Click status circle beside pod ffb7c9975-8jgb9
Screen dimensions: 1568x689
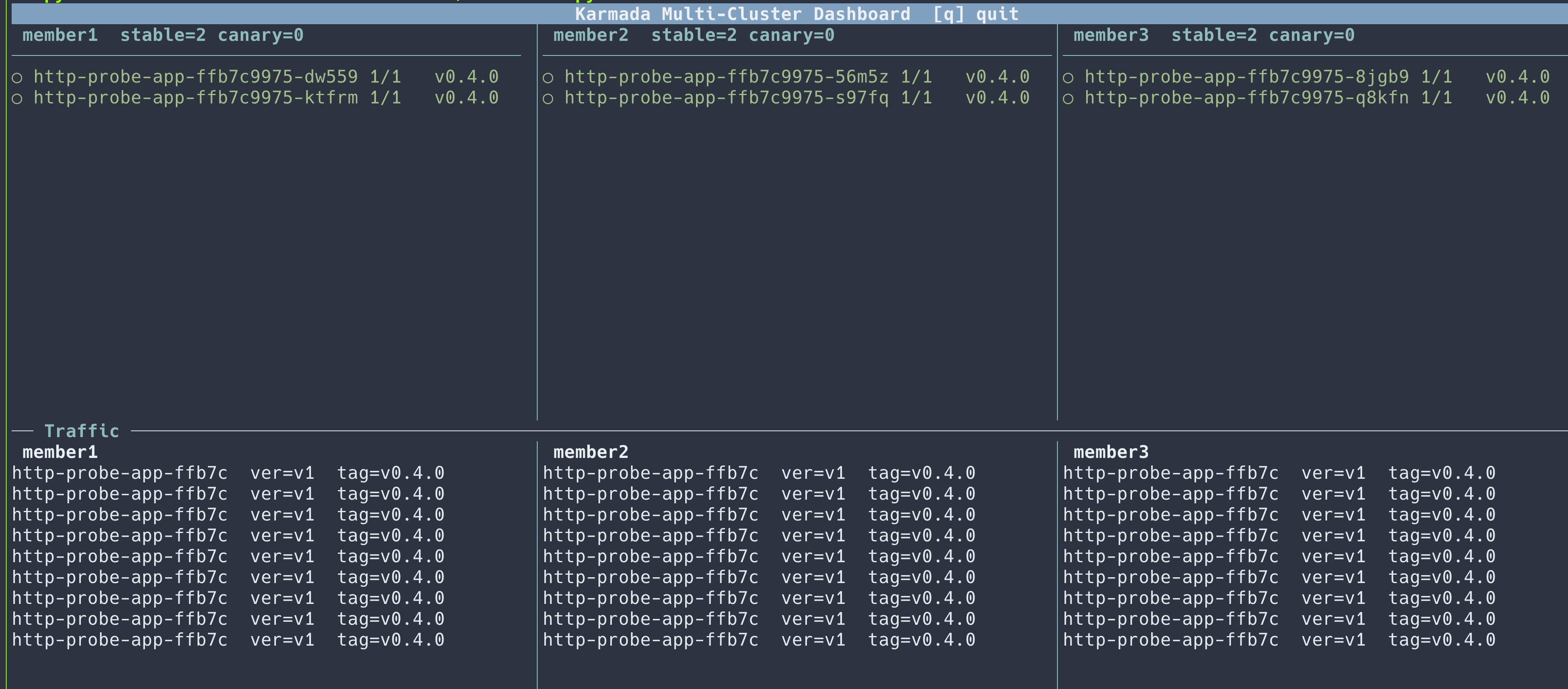pos(1068,78)
